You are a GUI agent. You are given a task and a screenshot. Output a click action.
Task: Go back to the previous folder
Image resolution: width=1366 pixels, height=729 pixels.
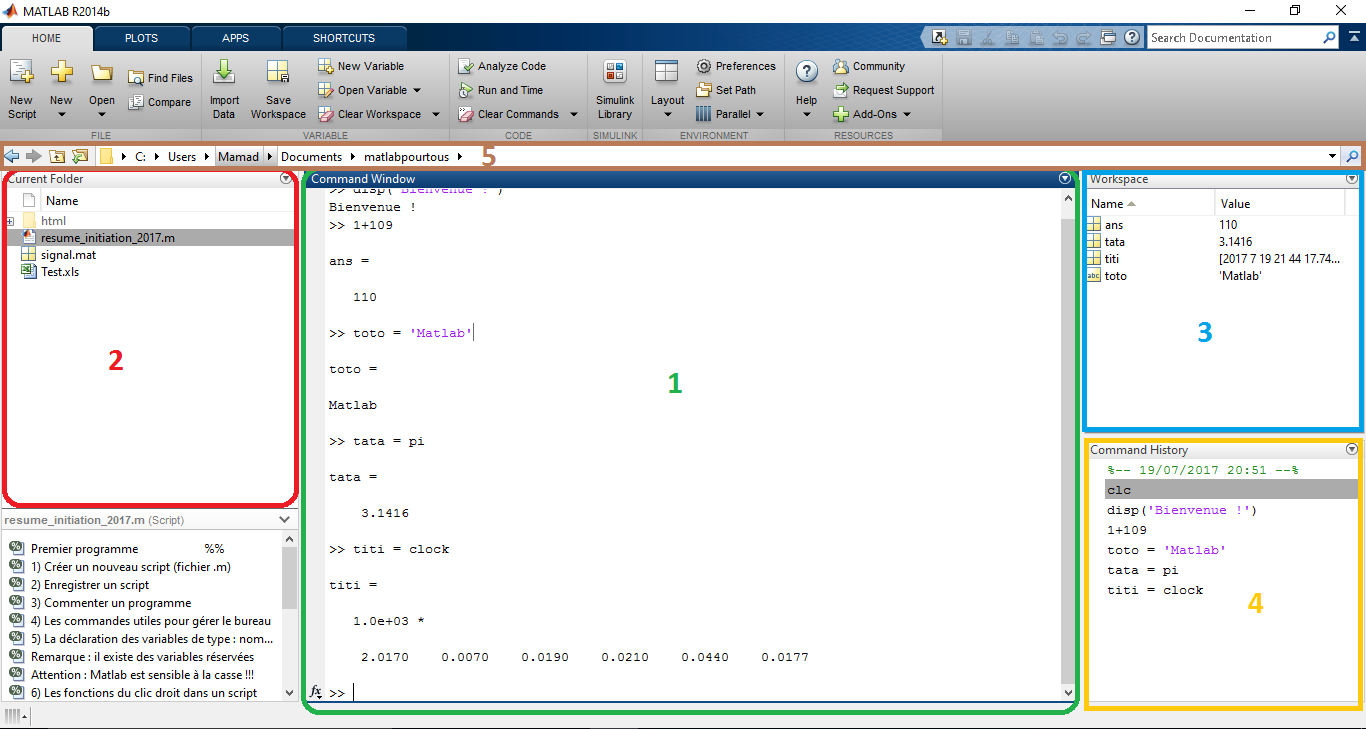(x=12, y=156)
